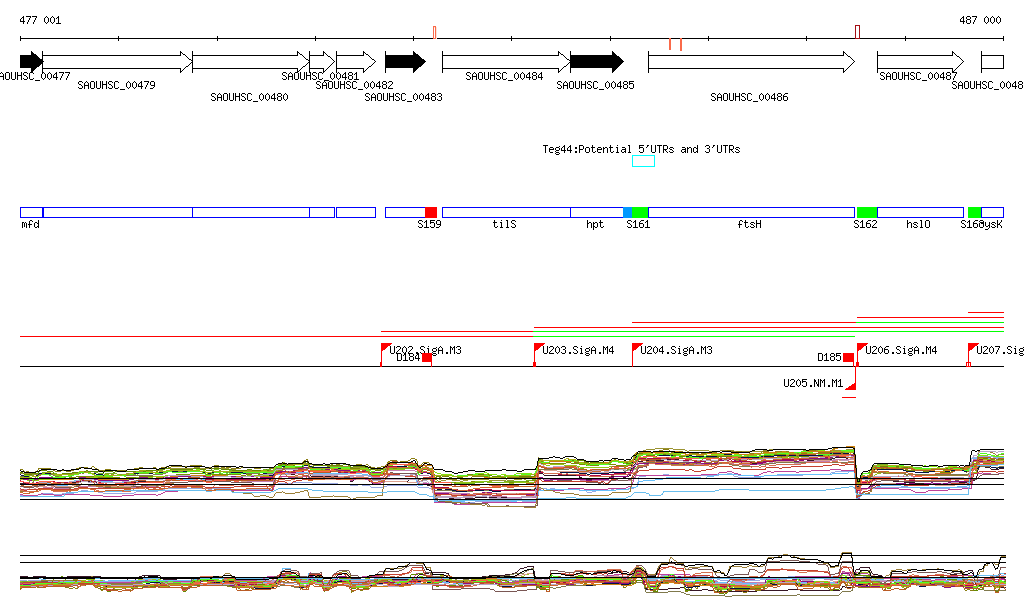Screen dimensions: 1024x611
Task: Click the U205.NM.M1 red triangle marker
Action: (x=852, y=386)
